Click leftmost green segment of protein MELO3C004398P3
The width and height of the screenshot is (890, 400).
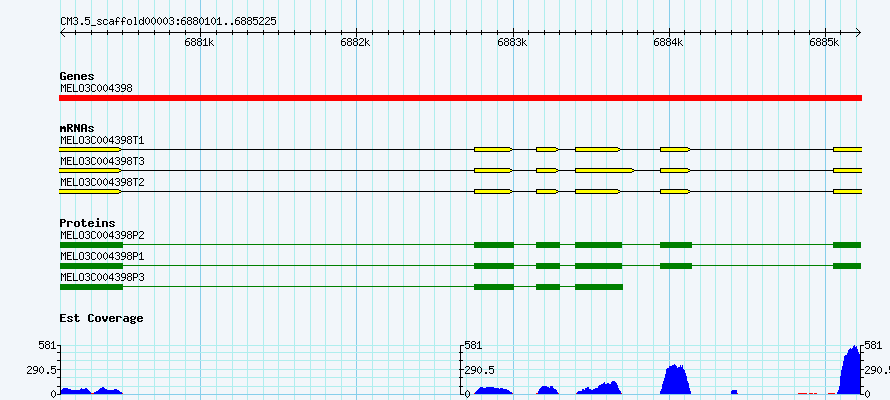coord(91,287)
